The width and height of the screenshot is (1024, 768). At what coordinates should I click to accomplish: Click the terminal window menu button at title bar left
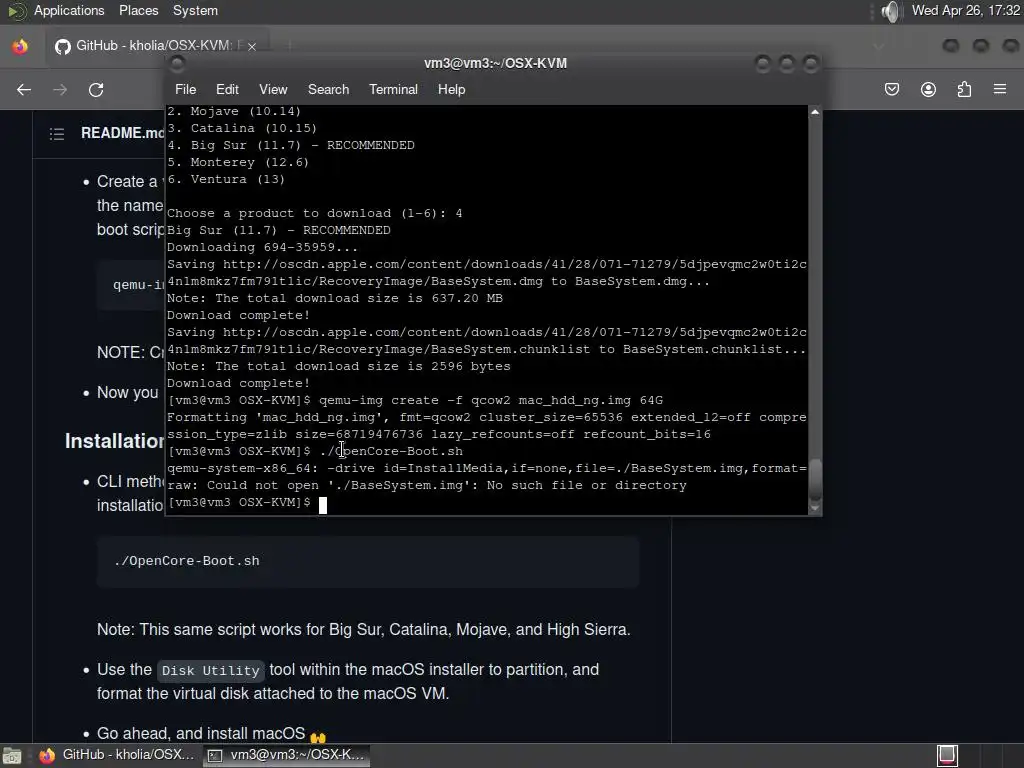pyautogui.click(x=177, y=64)
